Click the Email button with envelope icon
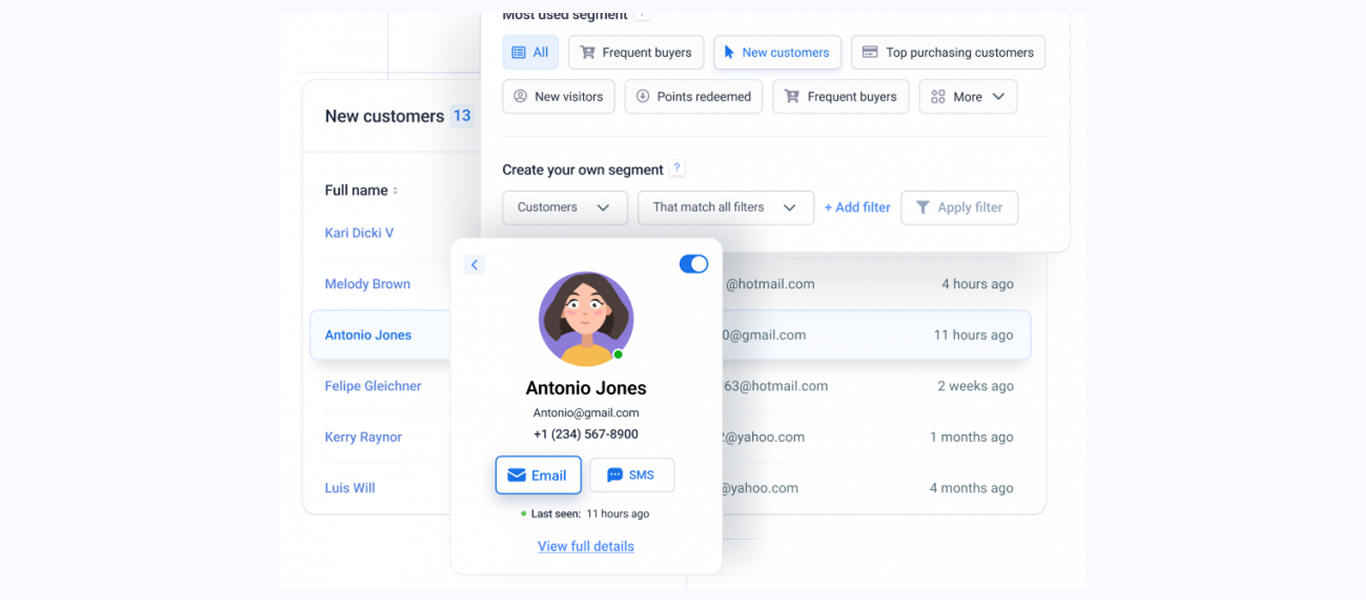This screenshot has width=1366, height=600. pyautogui.click(x=538, y=475)
